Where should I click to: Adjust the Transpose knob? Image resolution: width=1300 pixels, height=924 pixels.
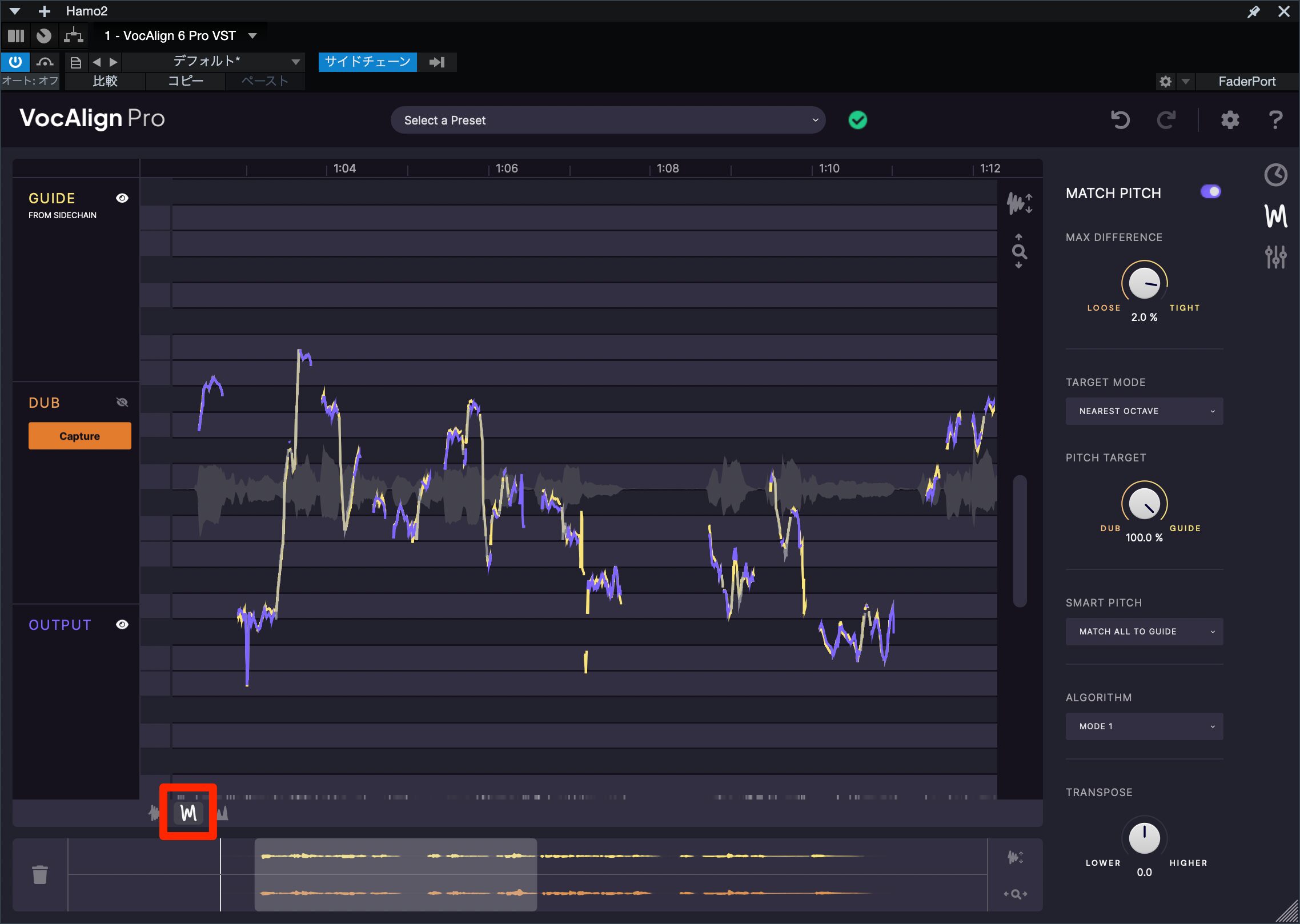[x=1144, y=837]
